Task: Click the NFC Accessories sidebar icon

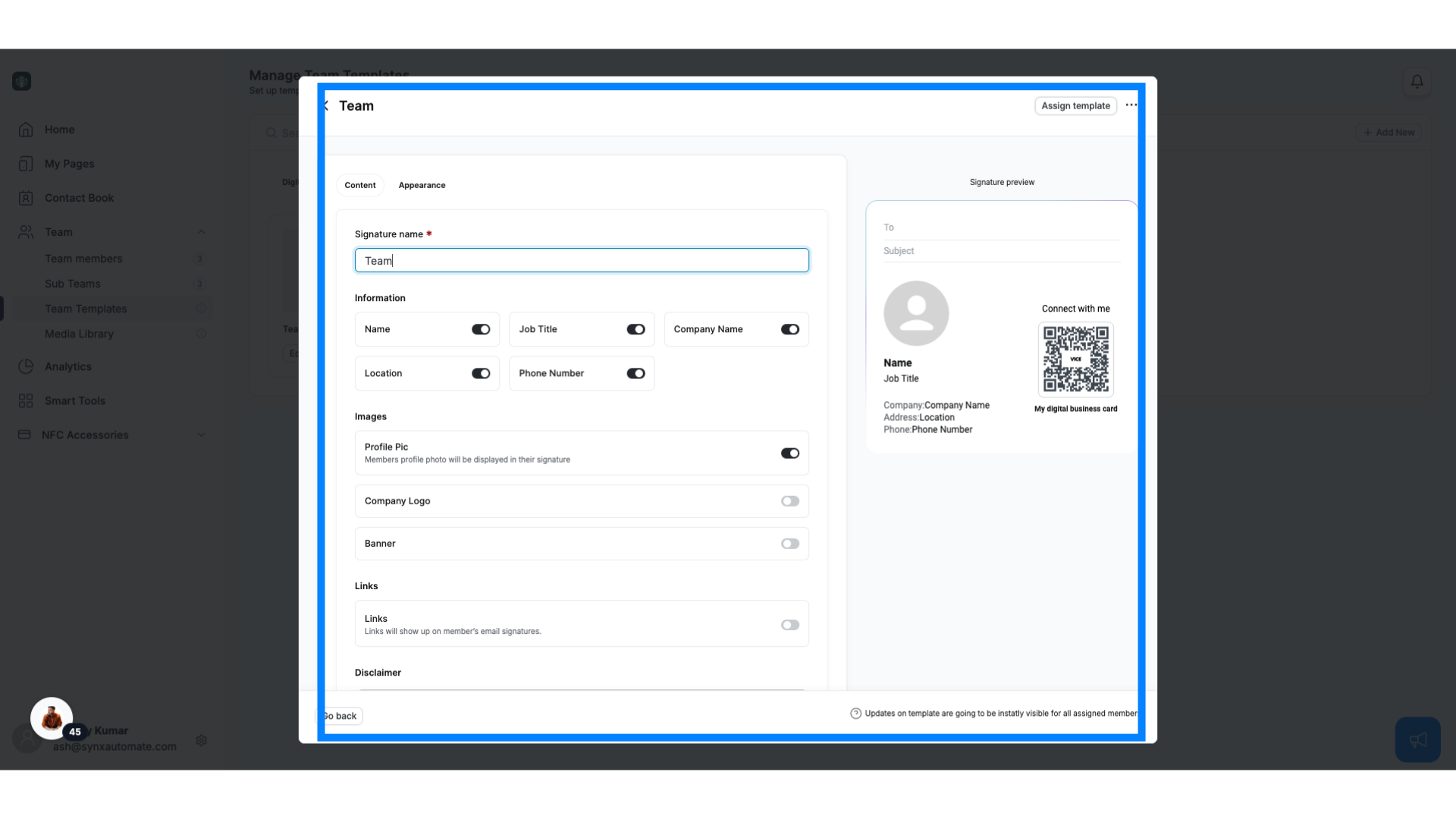Action: click(x=24, y=434)
